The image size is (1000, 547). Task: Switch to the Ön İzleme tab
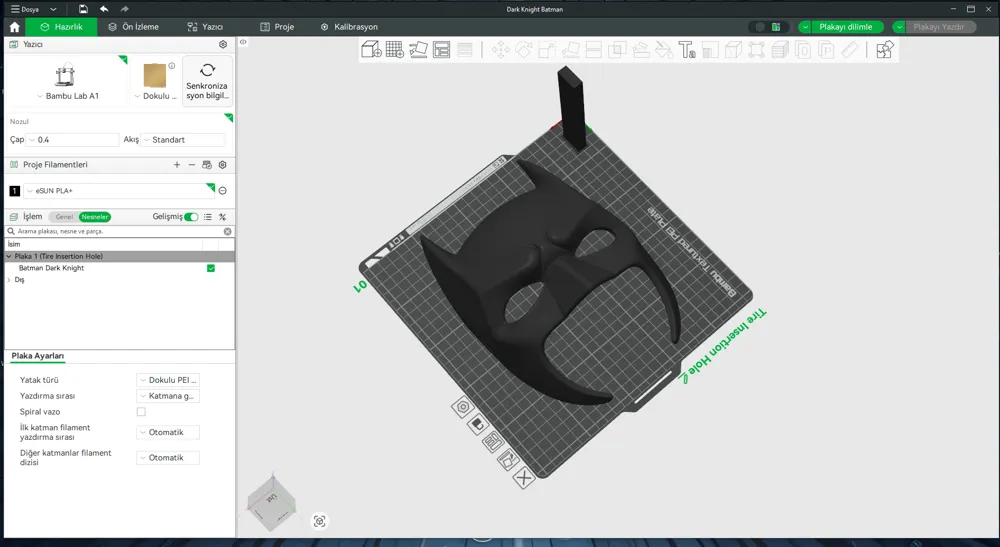pyautogui.click(x=133, y=27)
